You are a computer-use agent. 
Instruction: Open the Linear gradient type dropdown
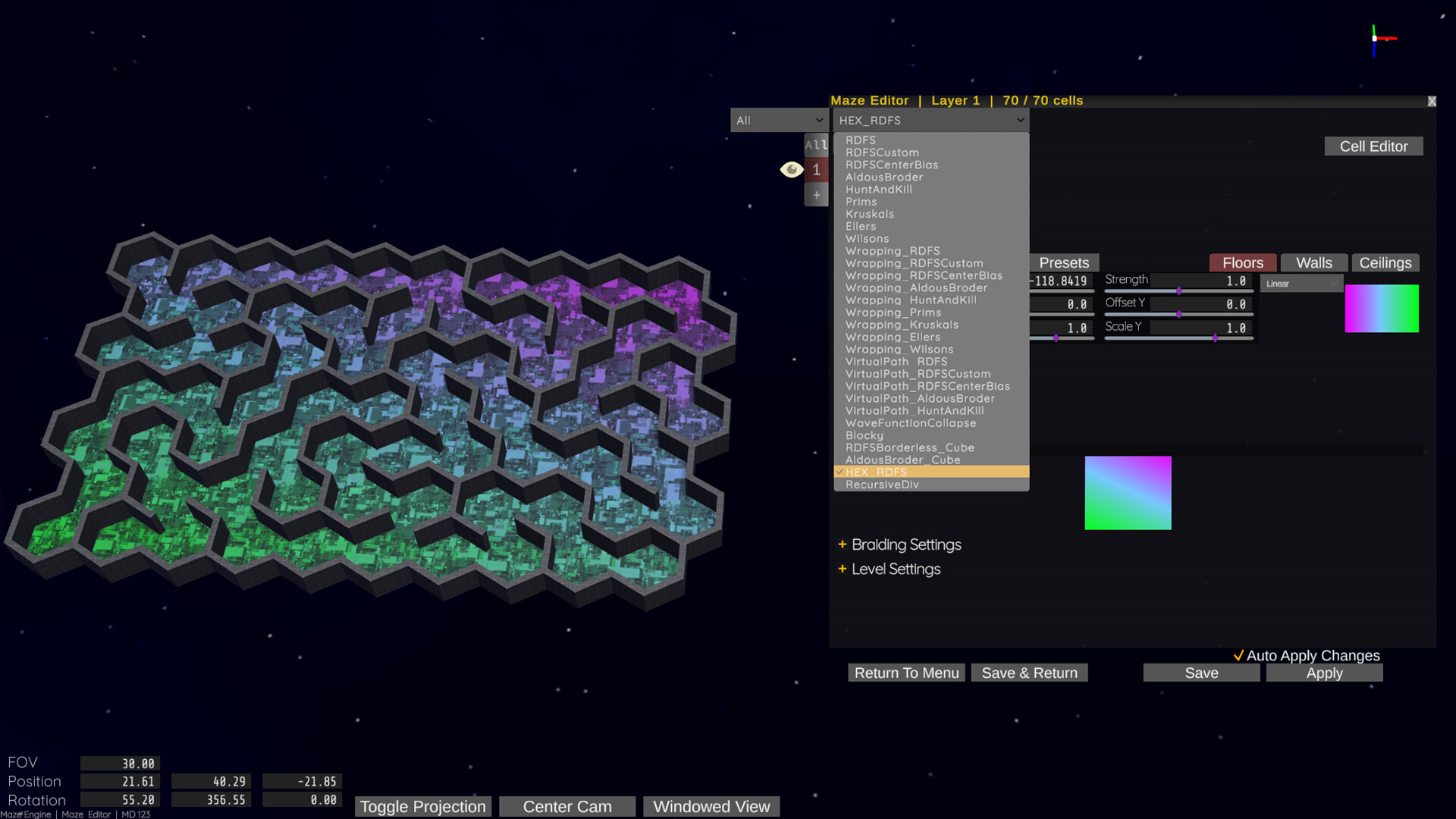(x=1301, y=283)
